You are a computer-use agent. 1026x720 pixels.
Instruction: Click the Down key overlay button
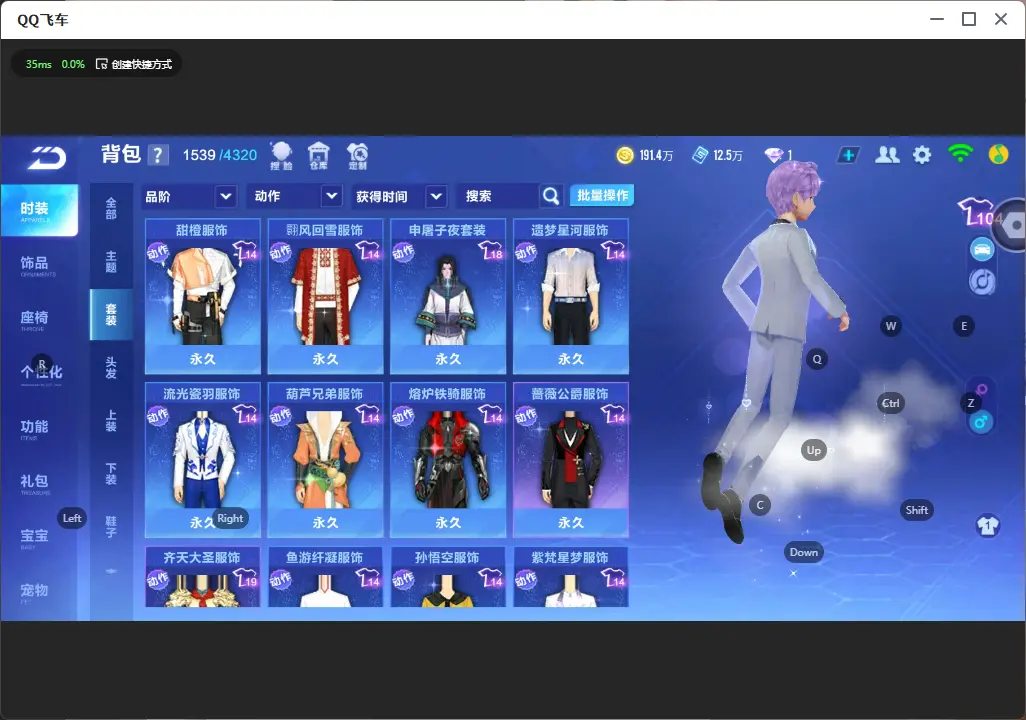804,552
